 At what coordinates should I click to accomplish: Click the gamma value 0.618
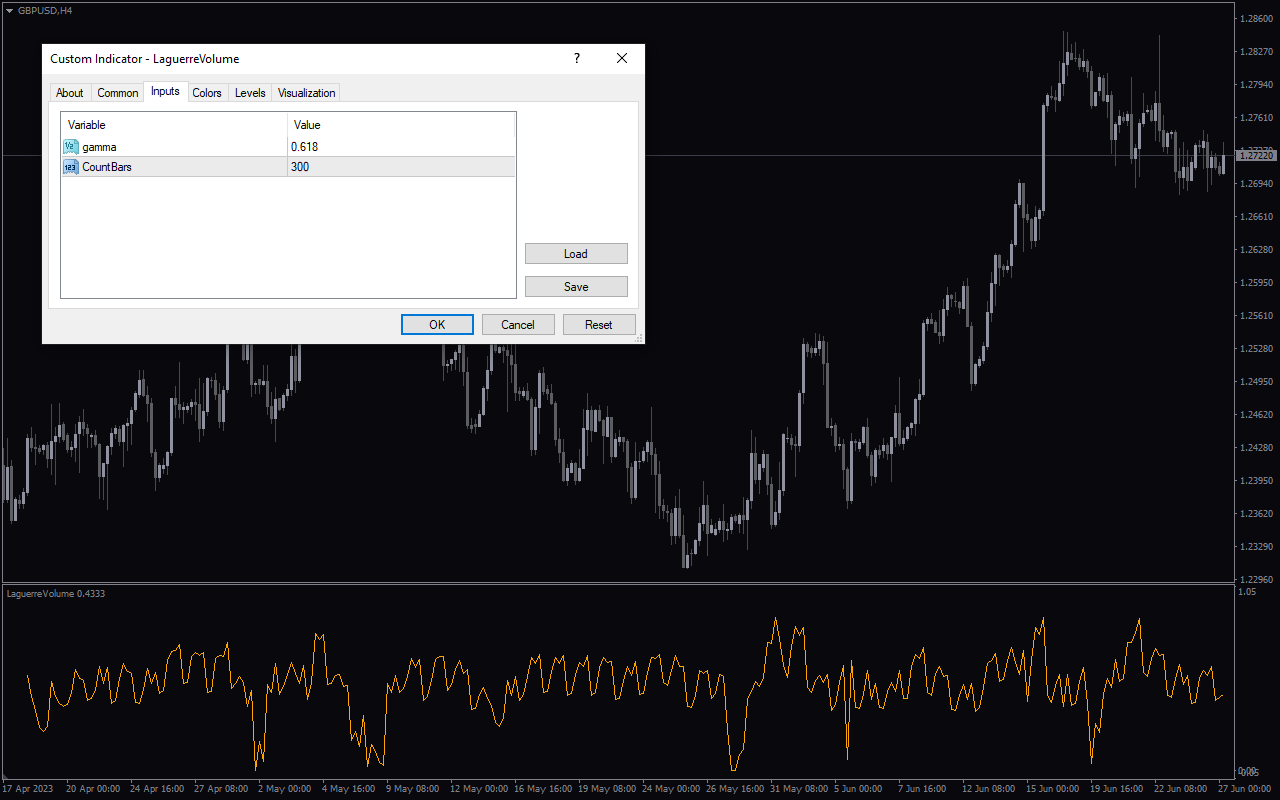[x=304, y=147]
